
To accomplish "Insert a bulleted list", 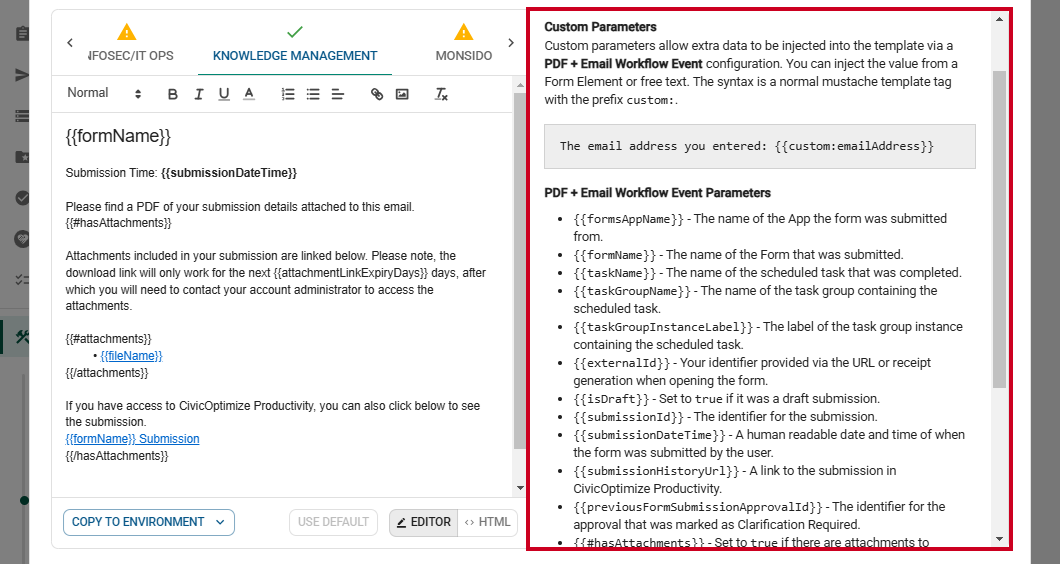I will [x=313, y=95].
